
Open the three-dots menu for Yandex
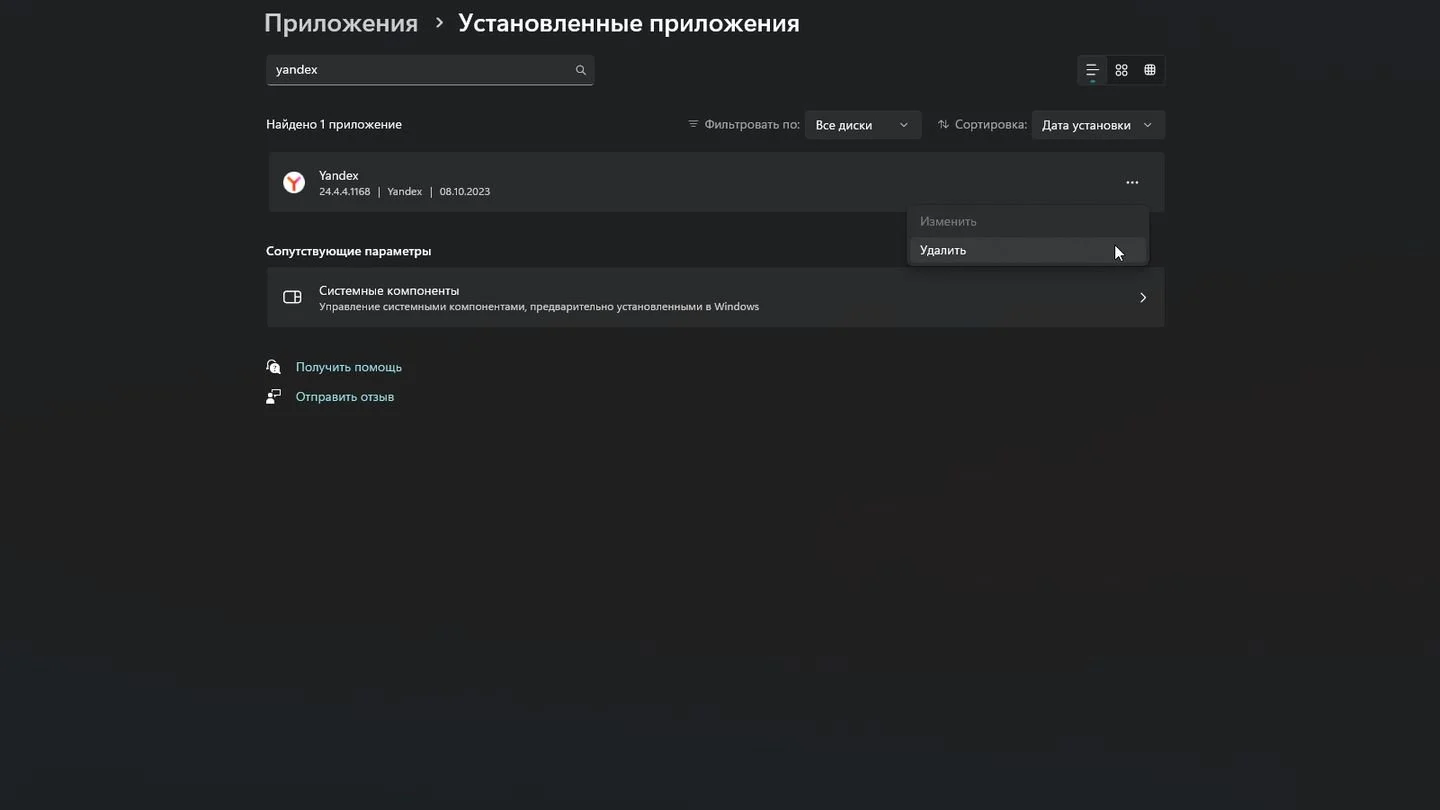[1132, 182]
